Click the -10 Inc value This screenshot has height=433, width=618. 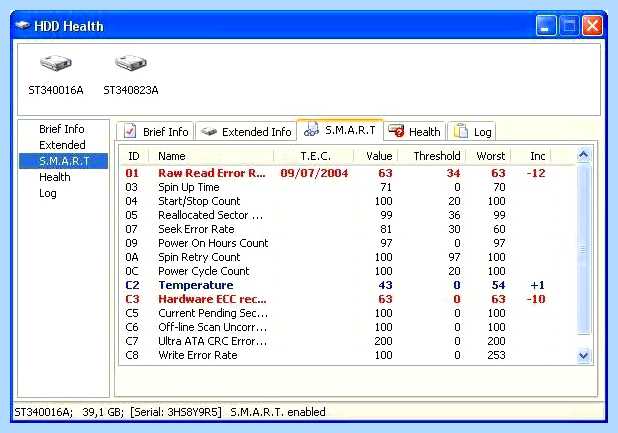coord(536,299)
